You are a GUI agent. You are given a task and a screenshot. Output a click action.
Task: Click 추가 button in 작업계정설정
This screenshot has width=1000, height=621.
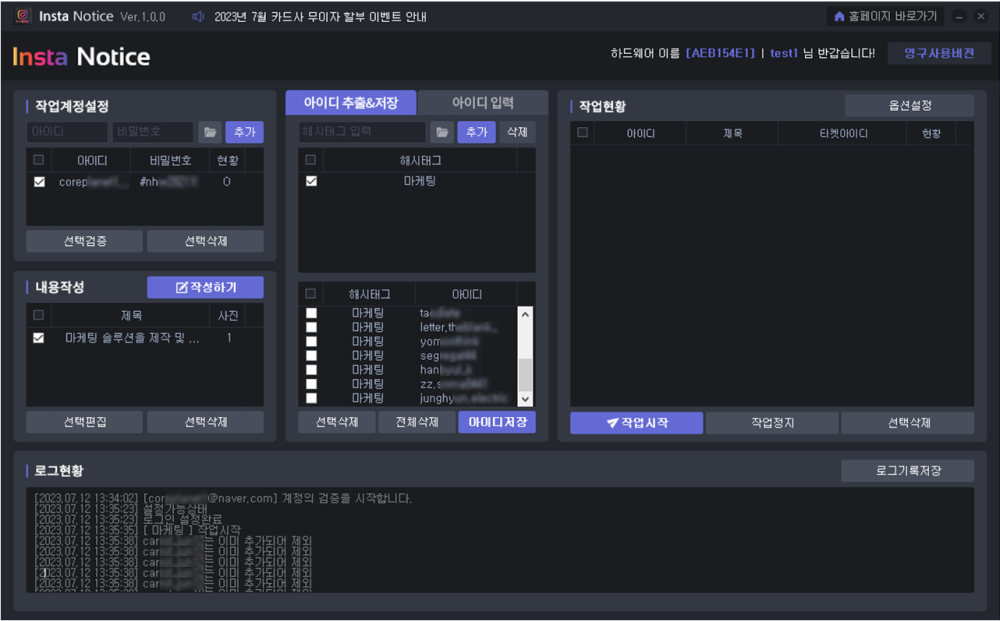pyautogui.click(x=244, y=132)
